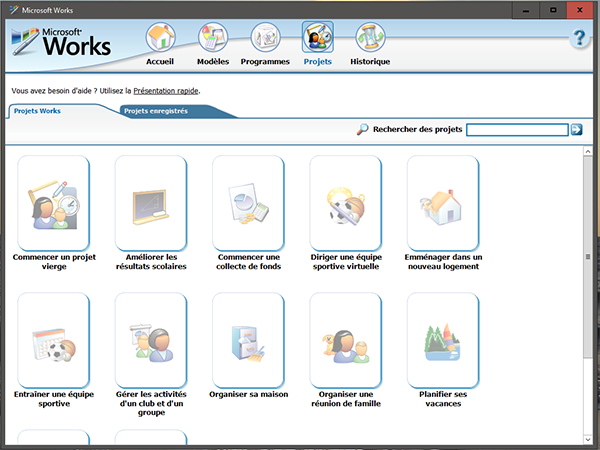Open the Programmes icon

[265, 37]
